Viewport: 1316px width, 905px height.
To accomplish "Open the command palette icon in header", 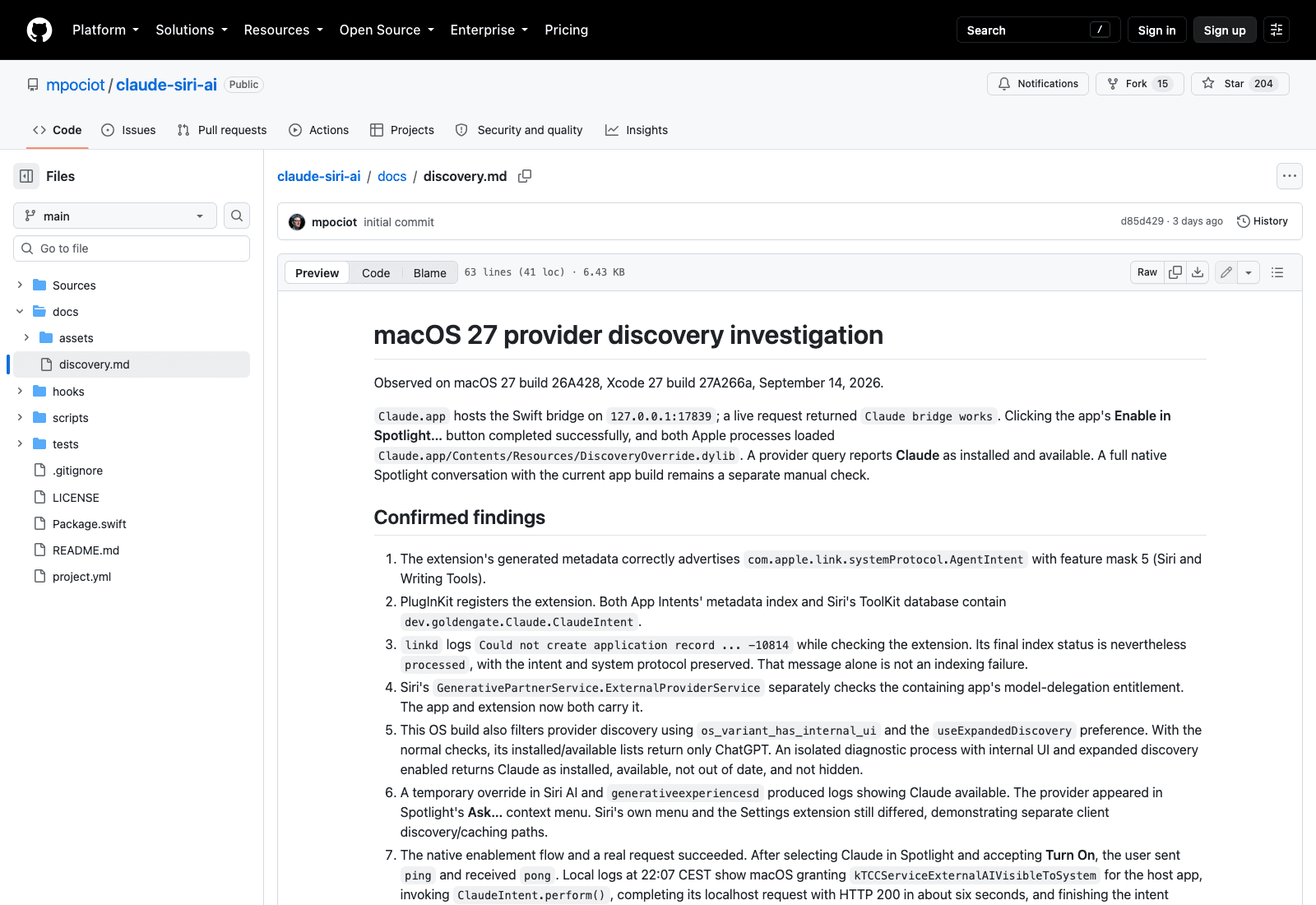I will pos(1277,30).
